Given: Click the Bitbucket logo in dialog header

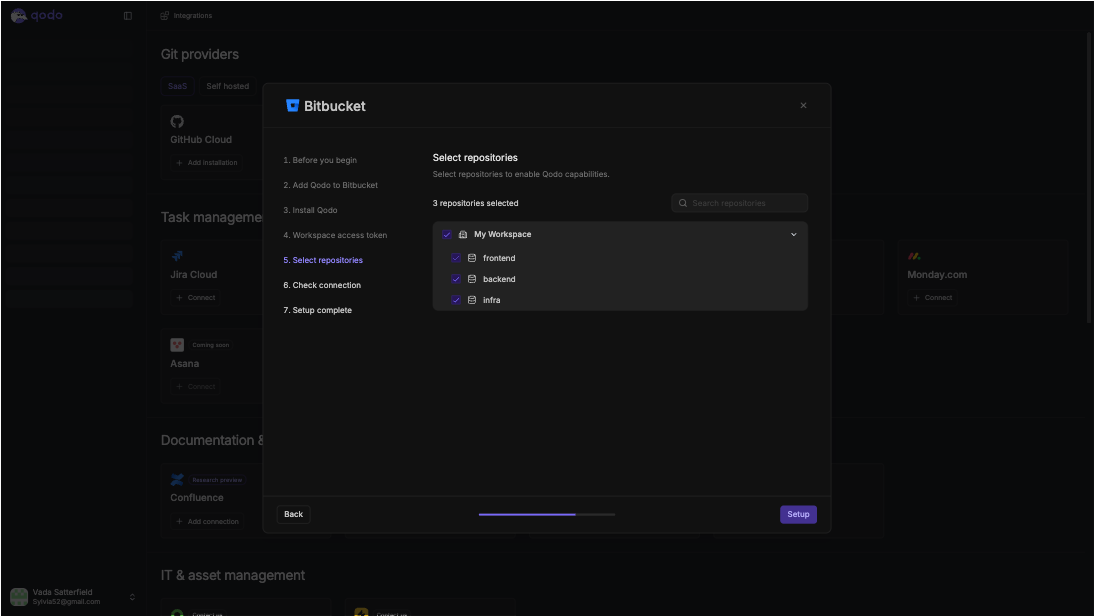Looking at the screenshot, I should [292, 105].
